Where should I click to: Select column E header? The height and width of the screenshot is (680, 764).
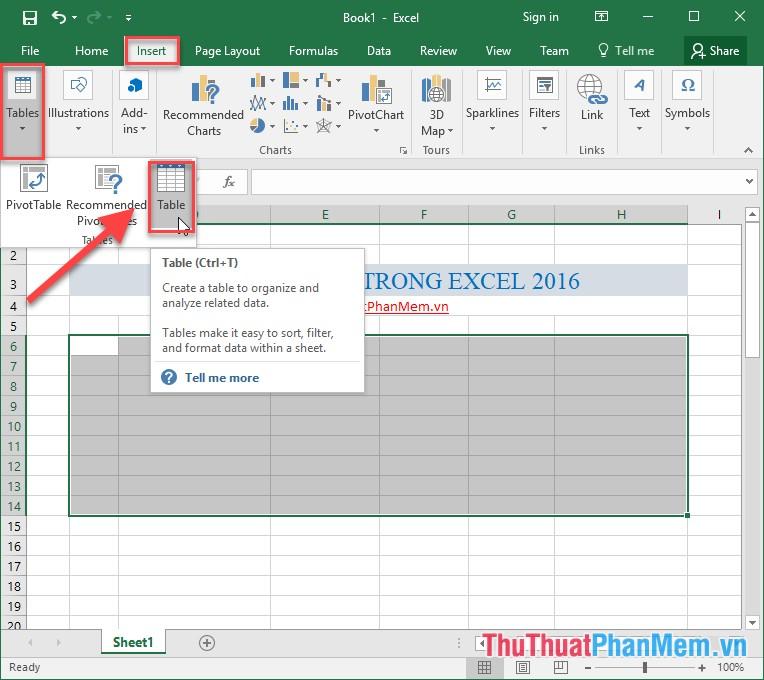pos(325,214)
